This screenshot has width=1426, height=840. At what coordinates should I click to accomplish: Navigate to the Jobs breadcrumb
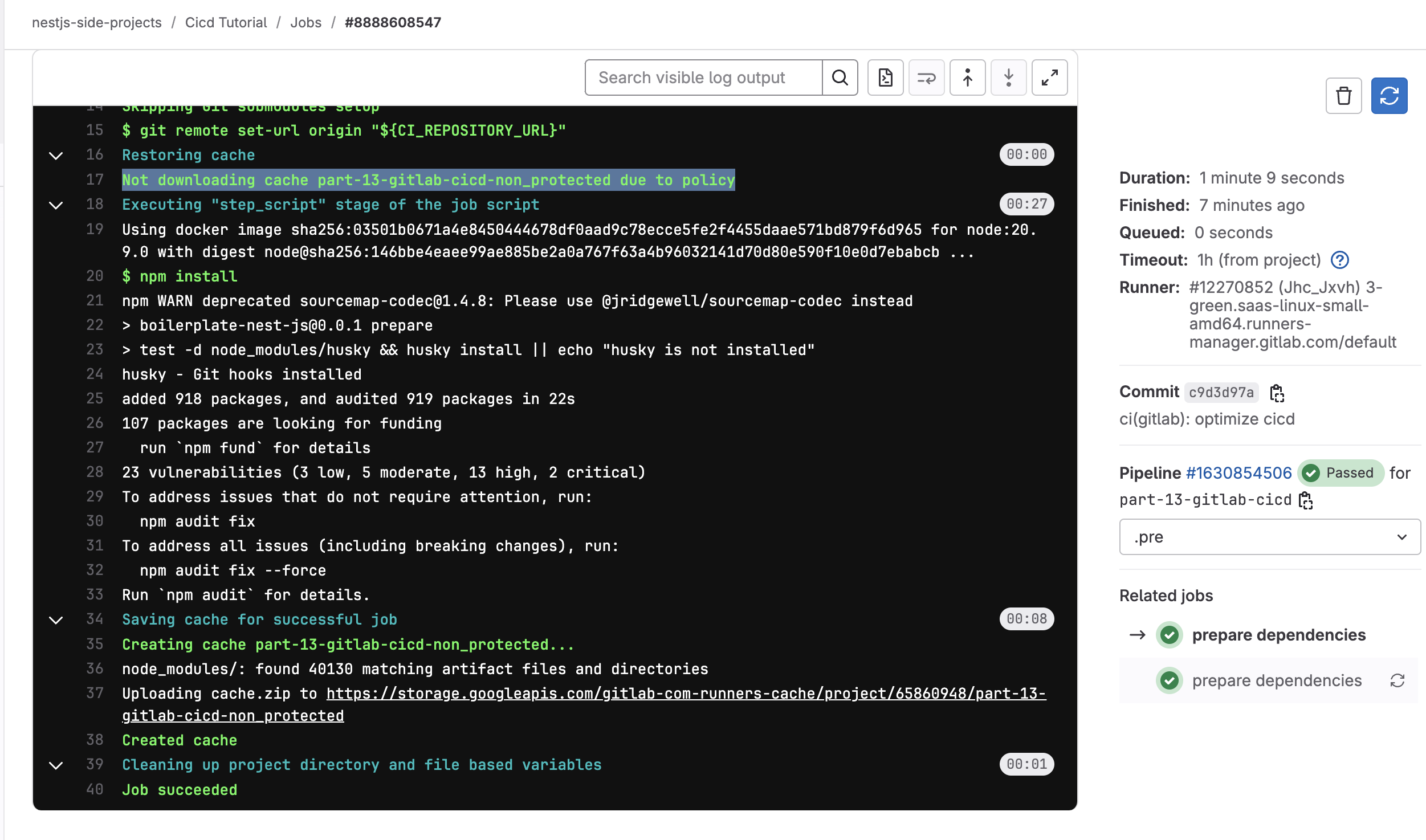coord(305,22)
